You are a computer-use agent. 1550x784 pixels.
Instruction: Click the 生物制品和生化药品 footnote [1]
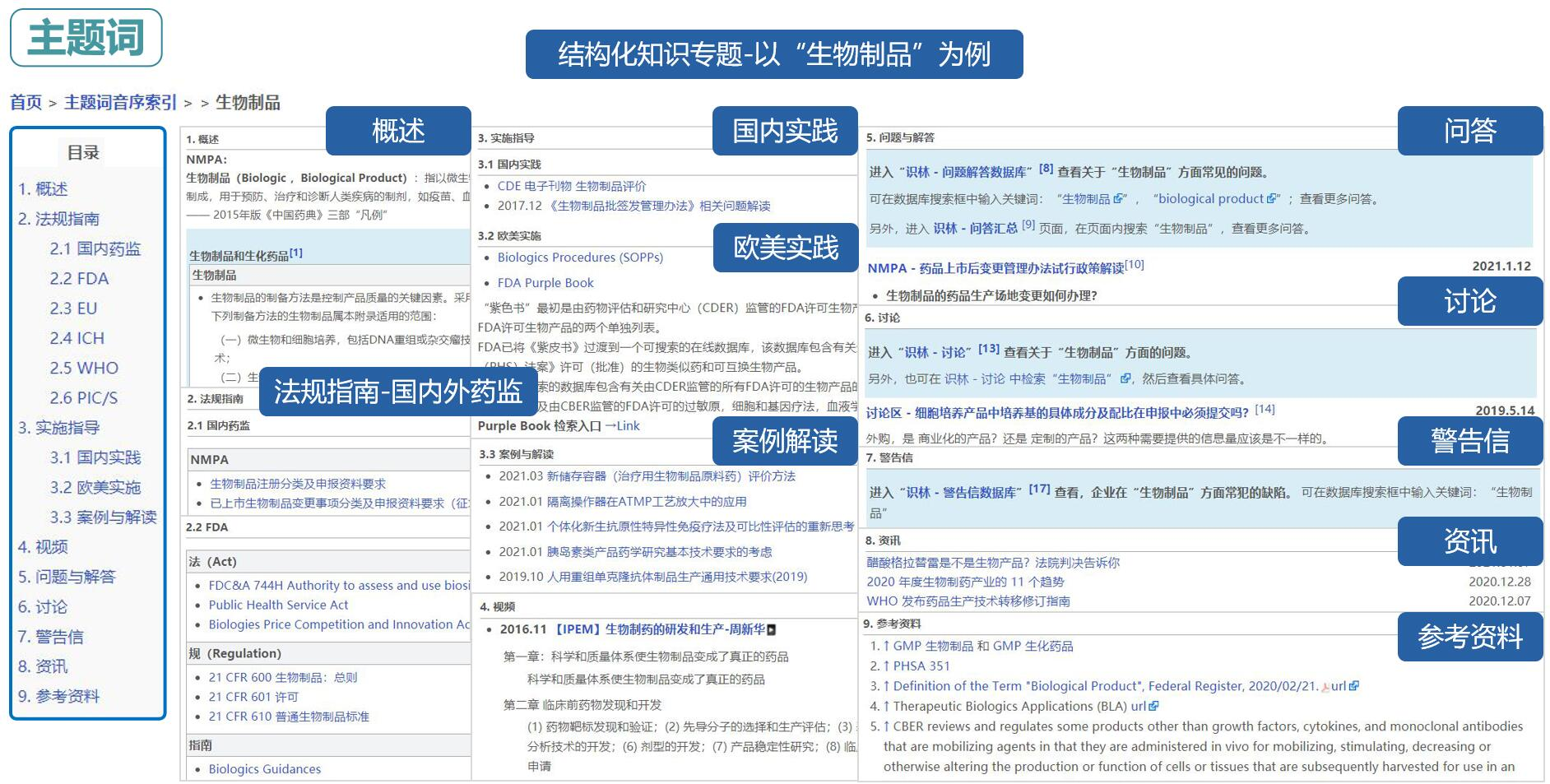pyautogui.click(x=296, y=253)
